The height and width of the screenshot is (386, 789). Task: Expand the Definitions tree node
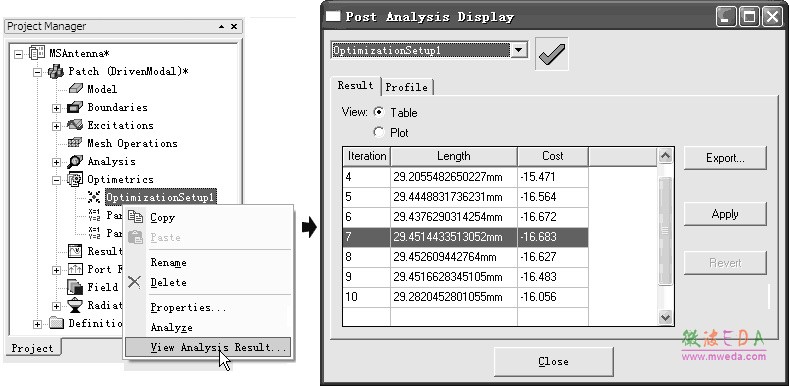[38, 324]
